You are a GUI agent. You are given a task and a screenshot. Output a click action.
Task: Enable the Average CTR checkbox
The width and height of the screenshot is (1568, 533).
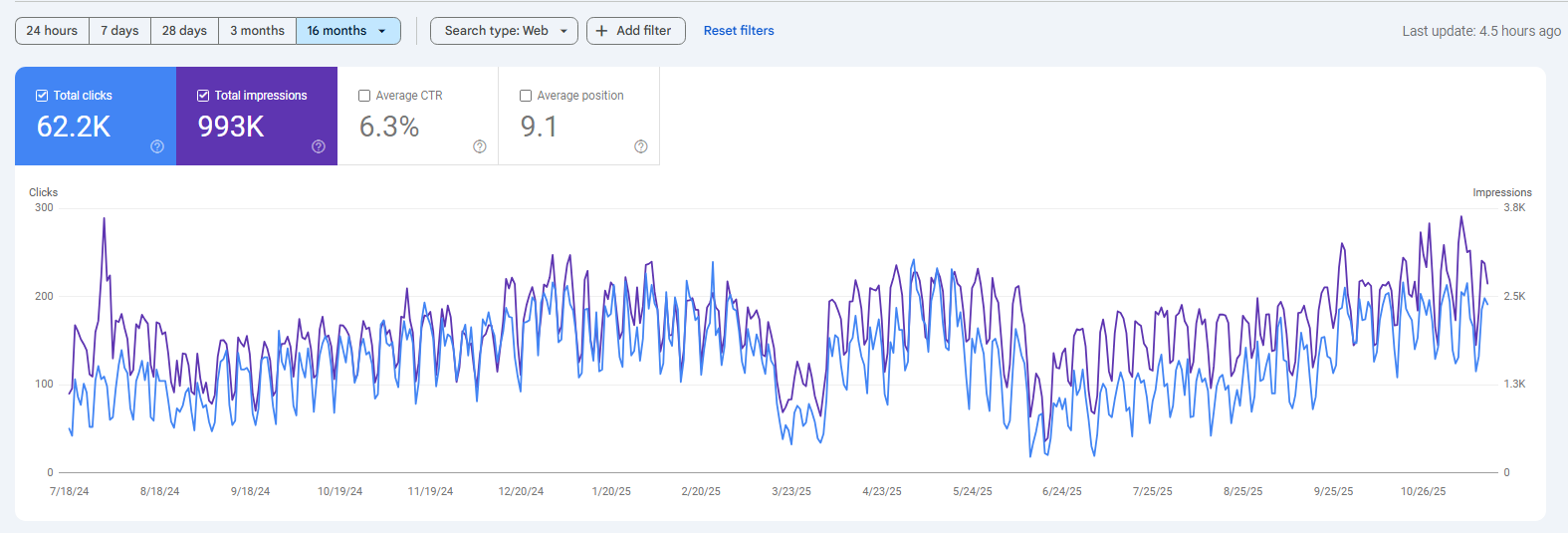(x=364, y=96)
